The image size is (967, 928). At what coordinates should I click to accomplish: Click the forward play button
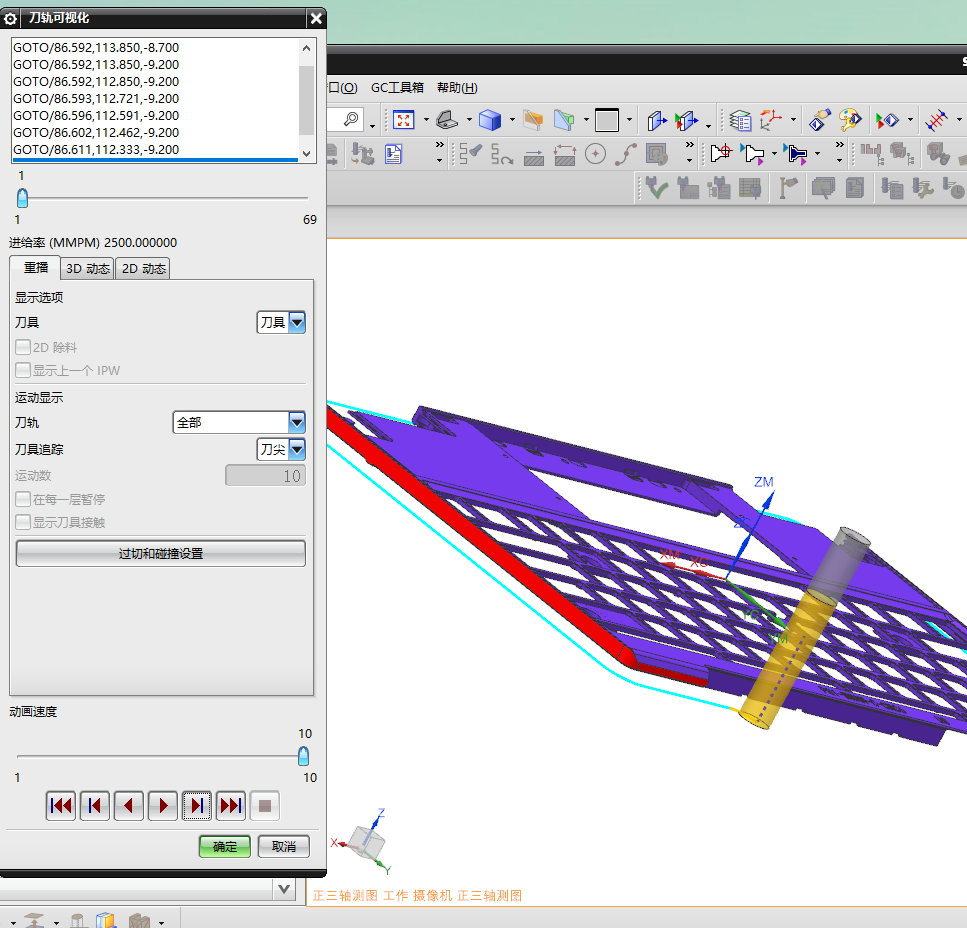coord(163,805)
